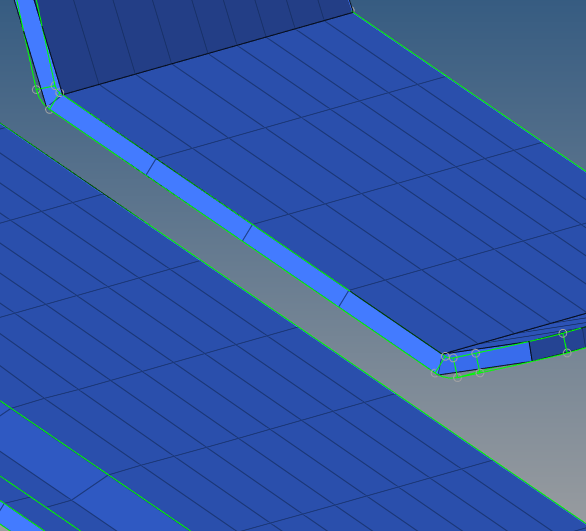Pick the lower vertex circle nearest the right screen edge

(x=567, y=352)
